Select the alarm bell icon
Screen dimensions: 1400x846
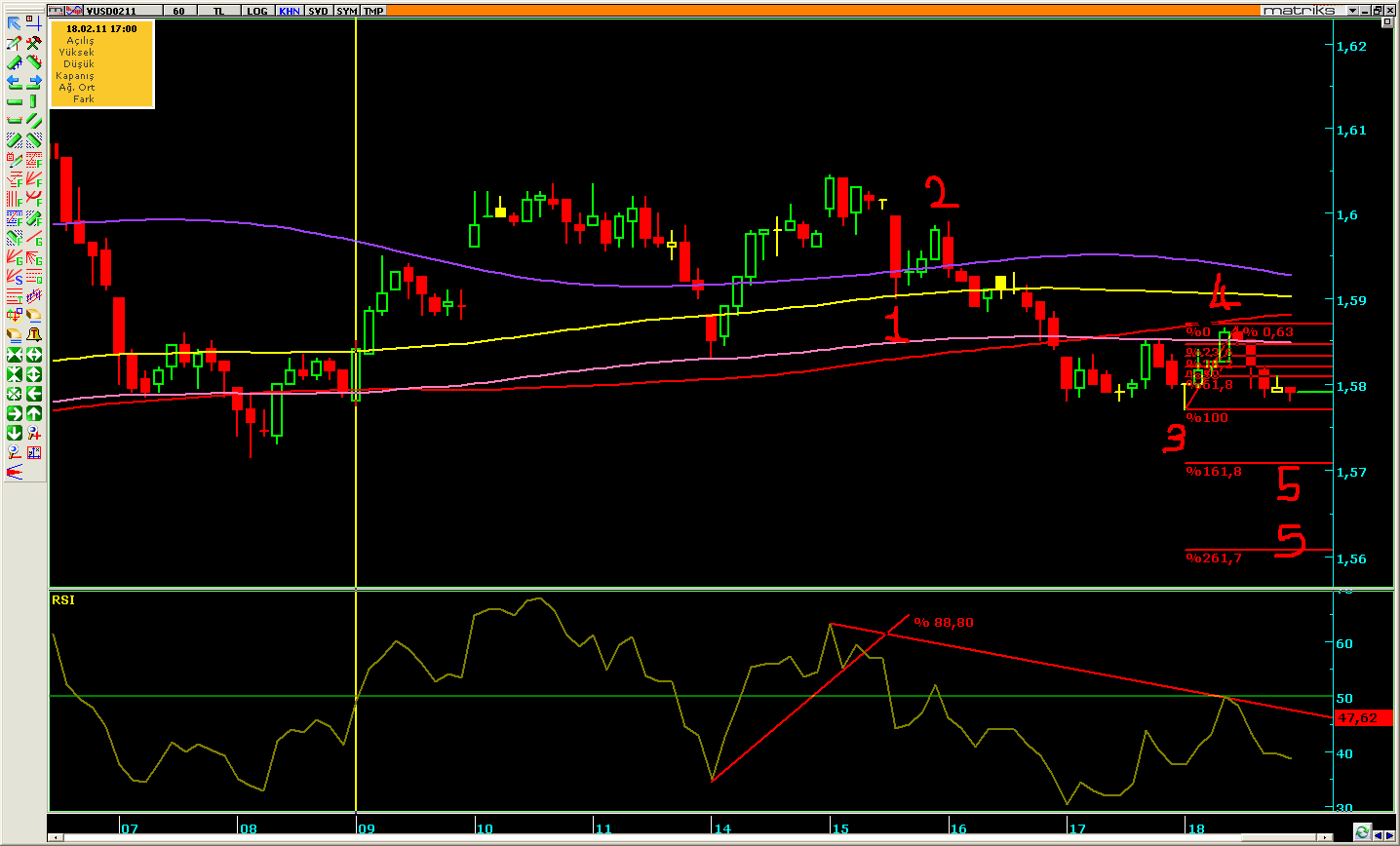point(33,335)
